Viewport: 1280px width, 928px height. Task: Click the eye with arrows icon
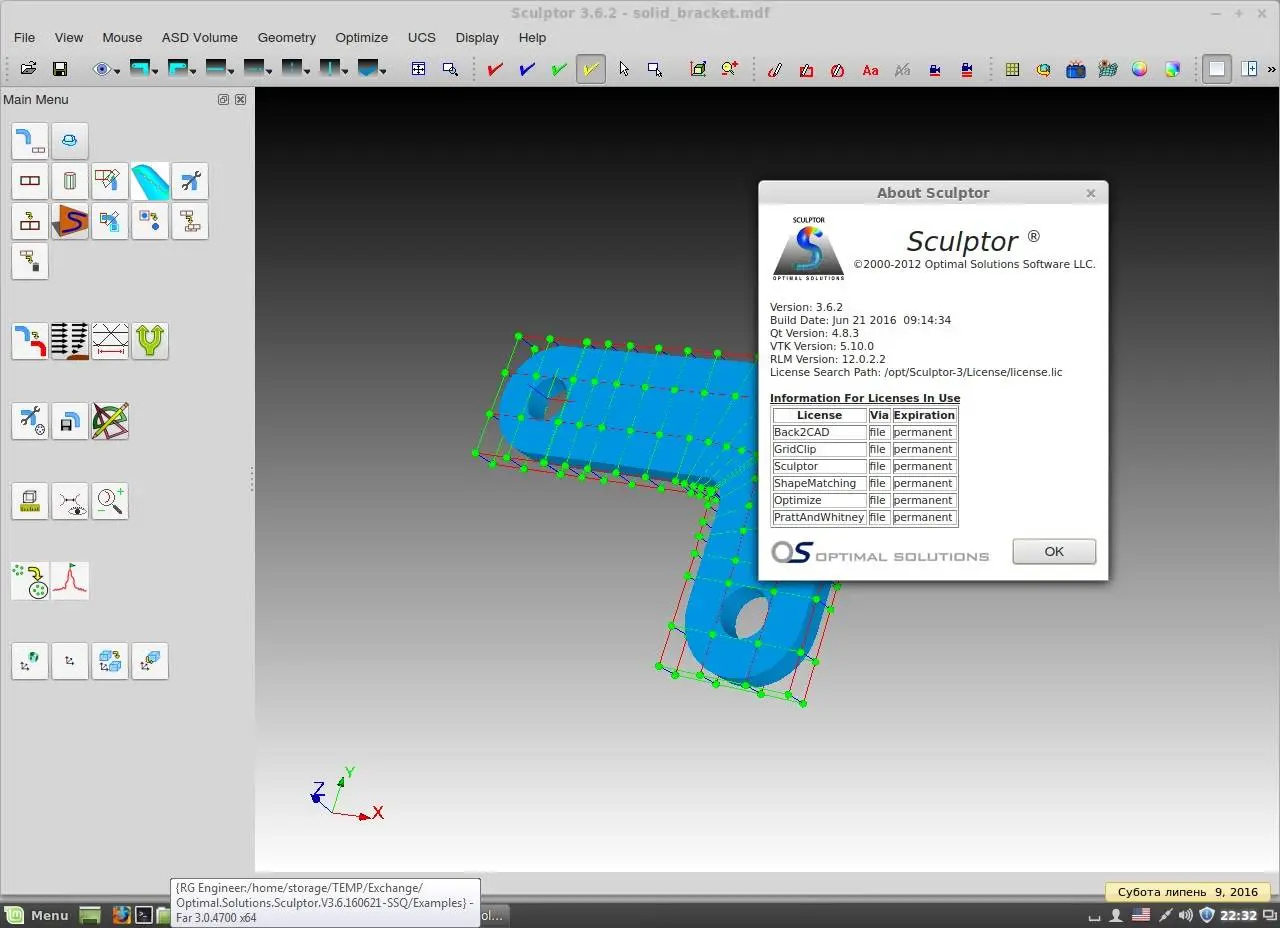70,501
